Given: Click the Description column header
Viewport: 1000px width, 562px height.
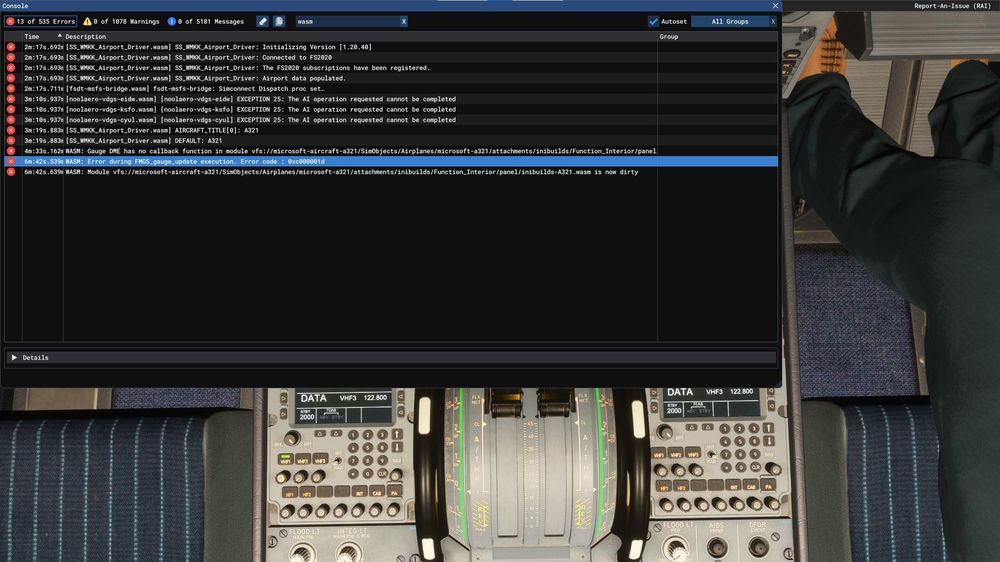Looking at the screenshot, I should (85, 37).
